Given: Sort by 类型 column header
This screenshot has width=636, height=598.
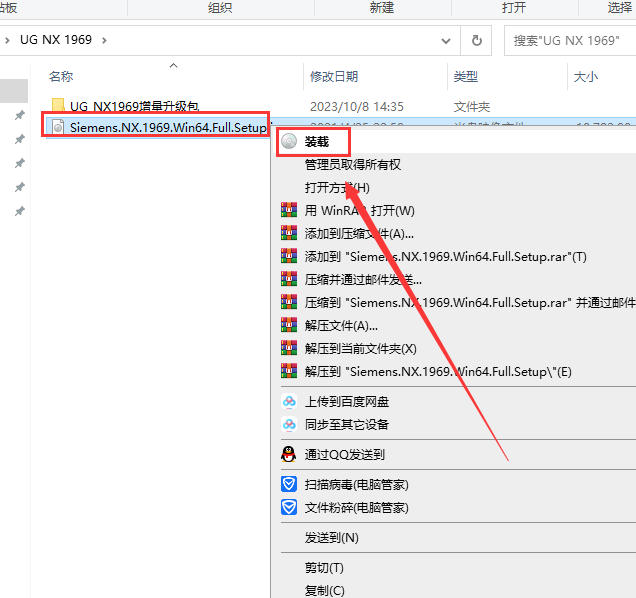Looking at the screenshot, I should click(x=466, y=76).
